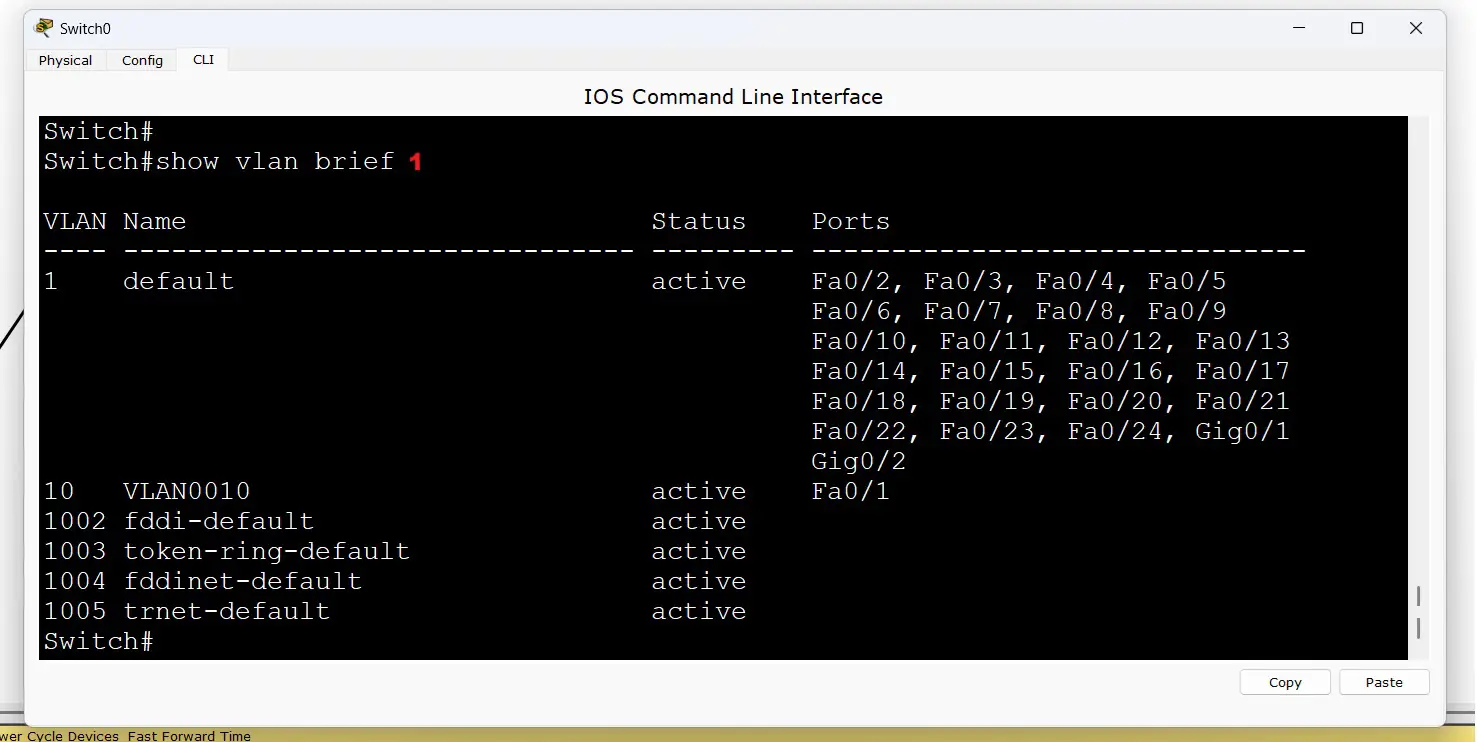Click the Paste button
This screenshot has height=742, width=1477.
click(1384, 682)
